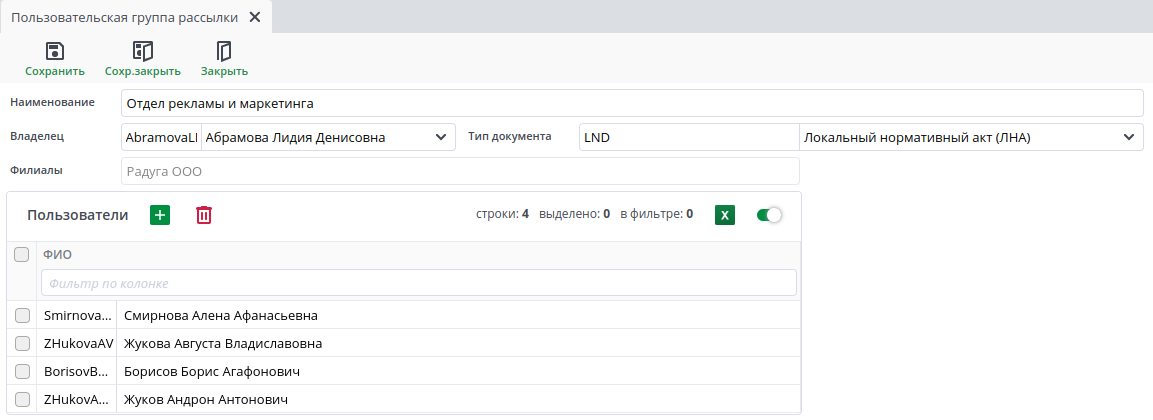Switch to the Пользовательская группа рассылки tab

tap(124, 18)
